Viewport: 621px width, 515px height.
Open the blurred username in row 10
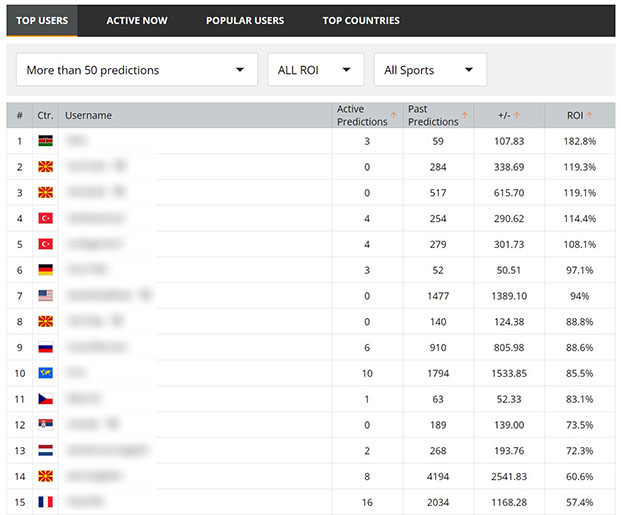point(76,373)
